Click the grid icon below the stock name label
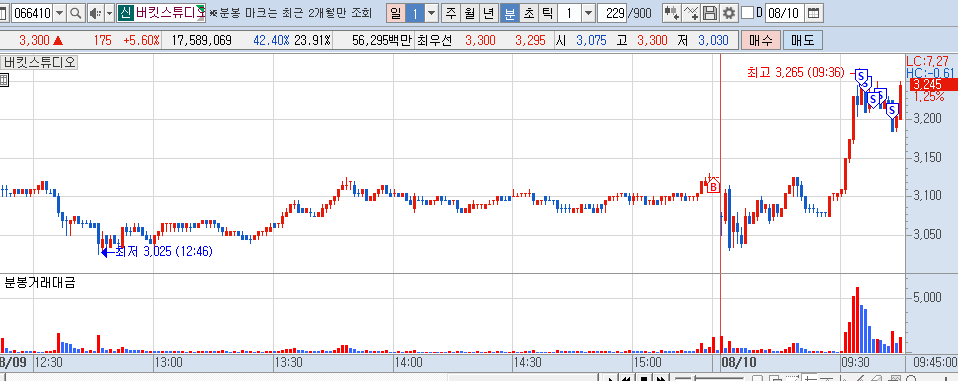This screenshot has height=381, width=958. coord(3,79)
